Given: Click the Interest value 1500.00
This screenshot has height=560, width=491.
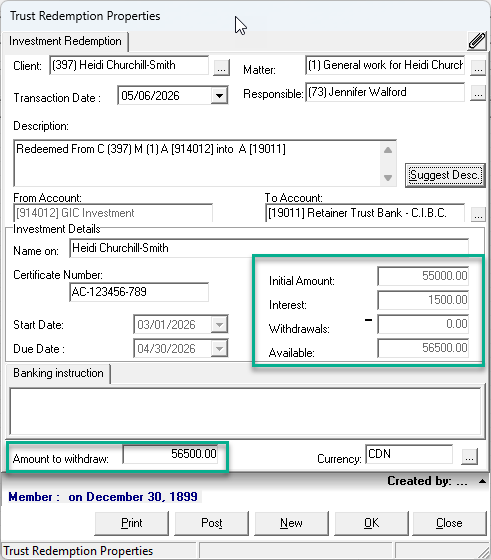Looking at the screenshot, I should pos(423,300).
